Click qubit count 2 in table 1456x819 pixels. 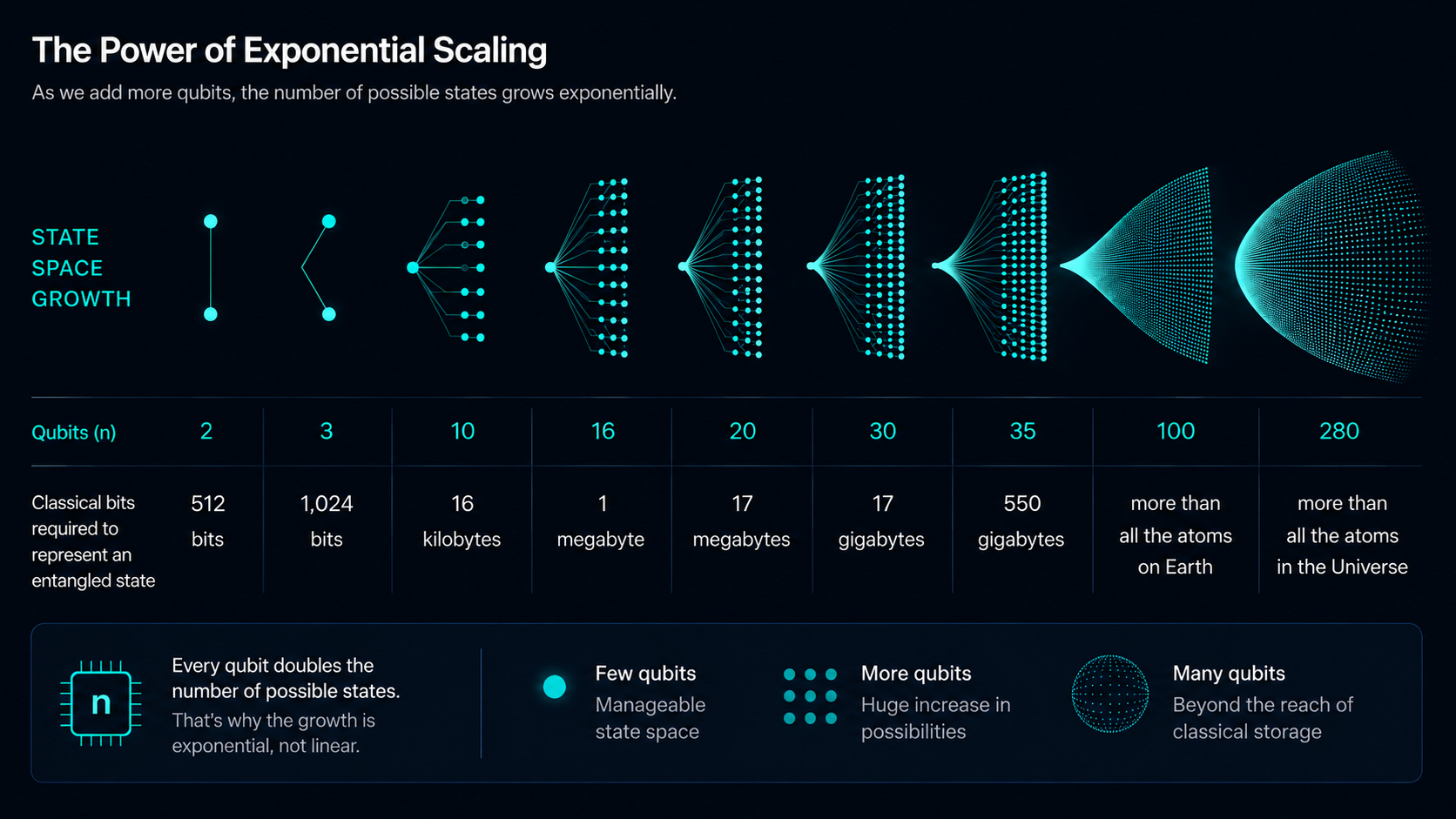pyautogui.click(x=206, y=431)
